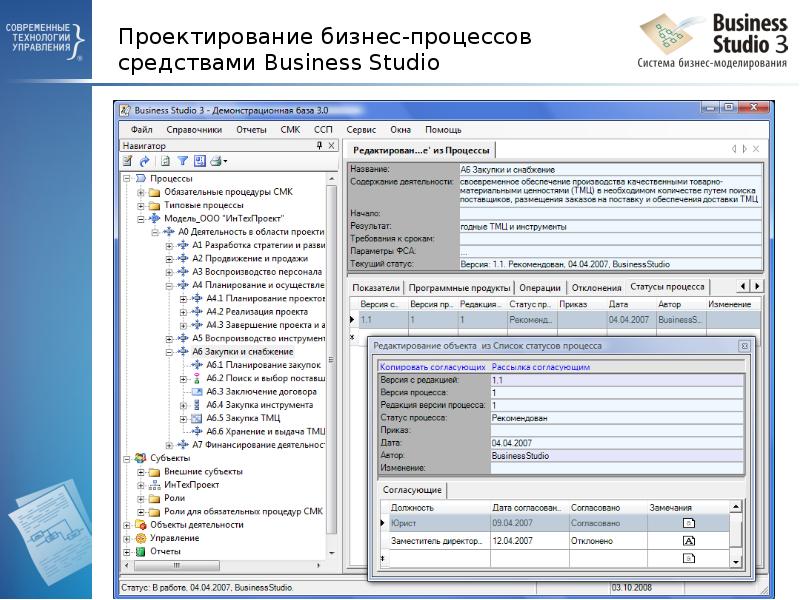
Task: Collapse A4 Планирование и осуществление node
Action: 169,285
